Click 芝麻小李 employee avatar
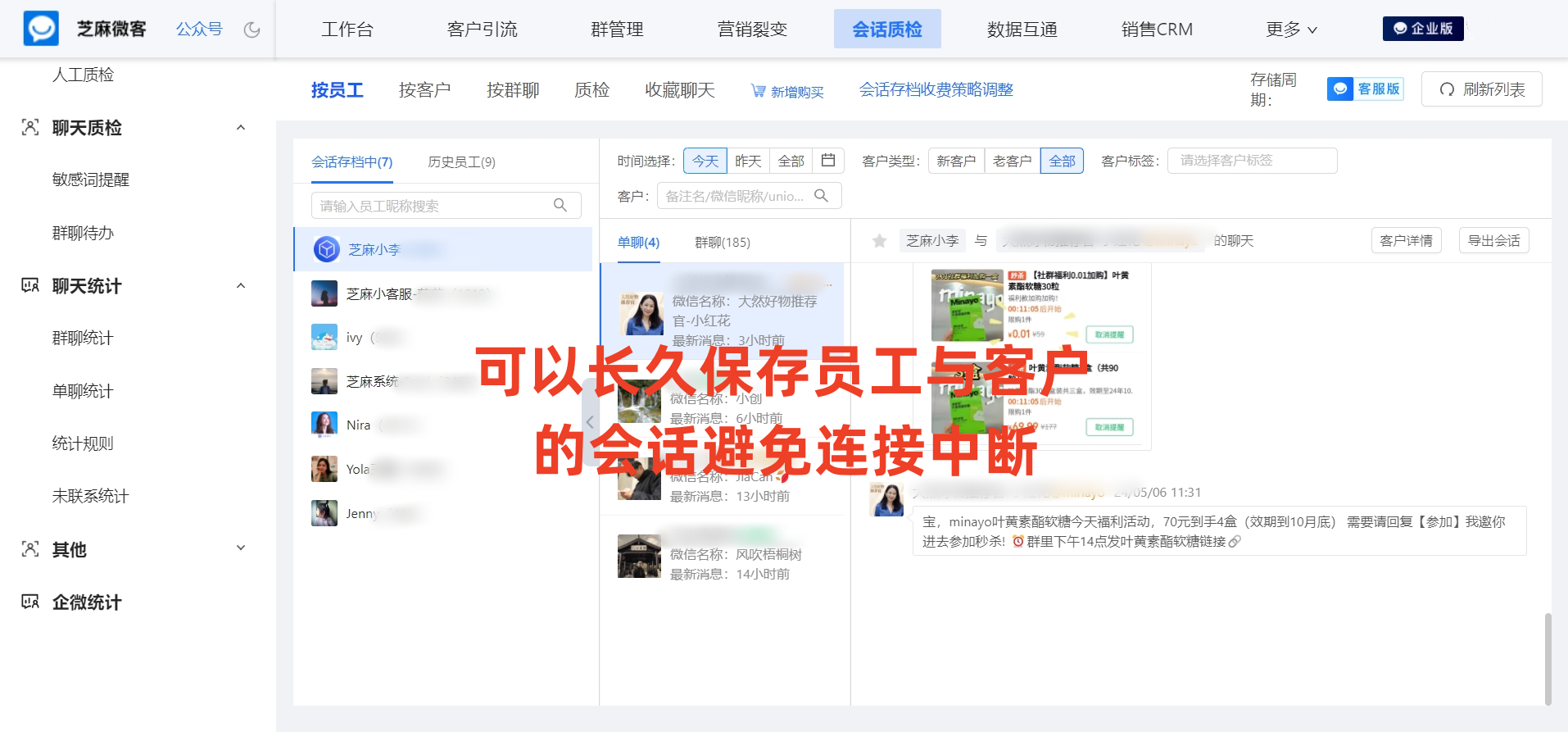This screenshot has width=1568, height=732. point(327,249)
